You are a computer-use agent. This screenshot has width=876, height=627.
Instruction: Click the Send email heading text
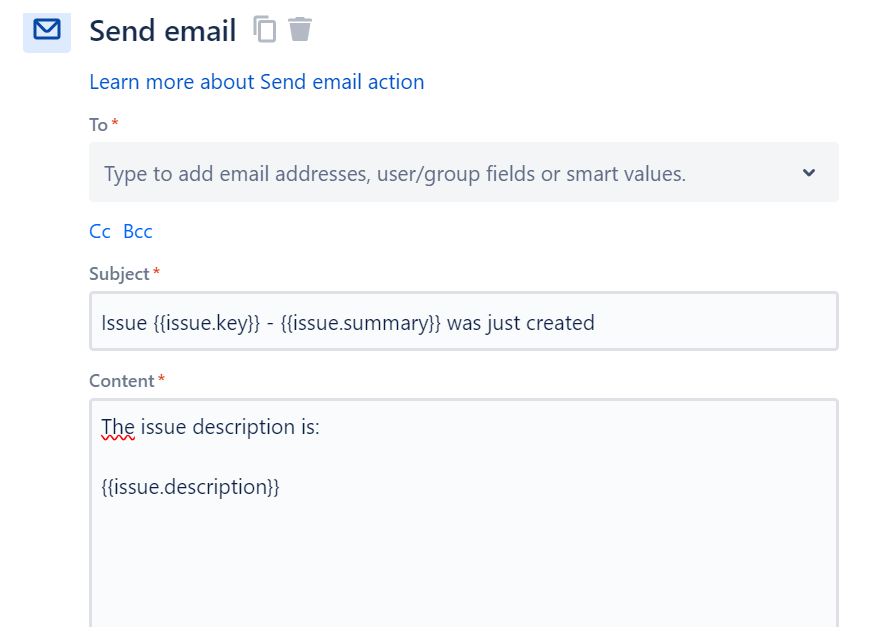coord(163,31)
